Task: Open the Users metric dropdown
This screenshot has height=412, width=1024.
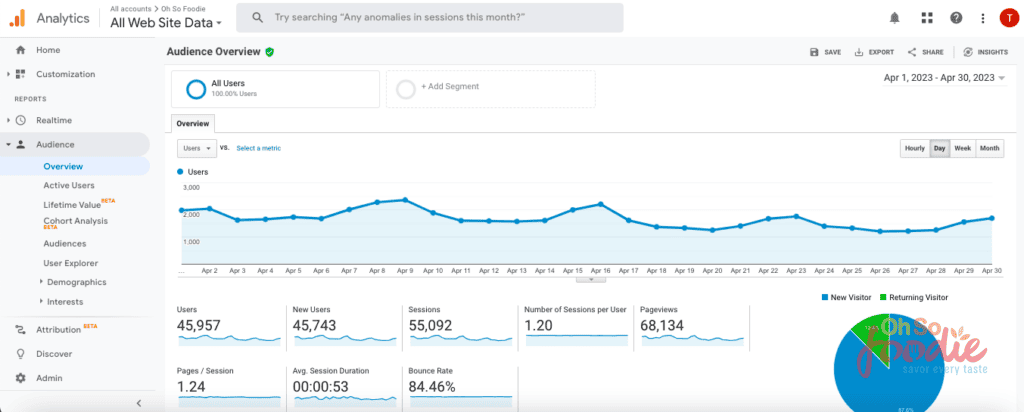Action: tap(197, 148)
